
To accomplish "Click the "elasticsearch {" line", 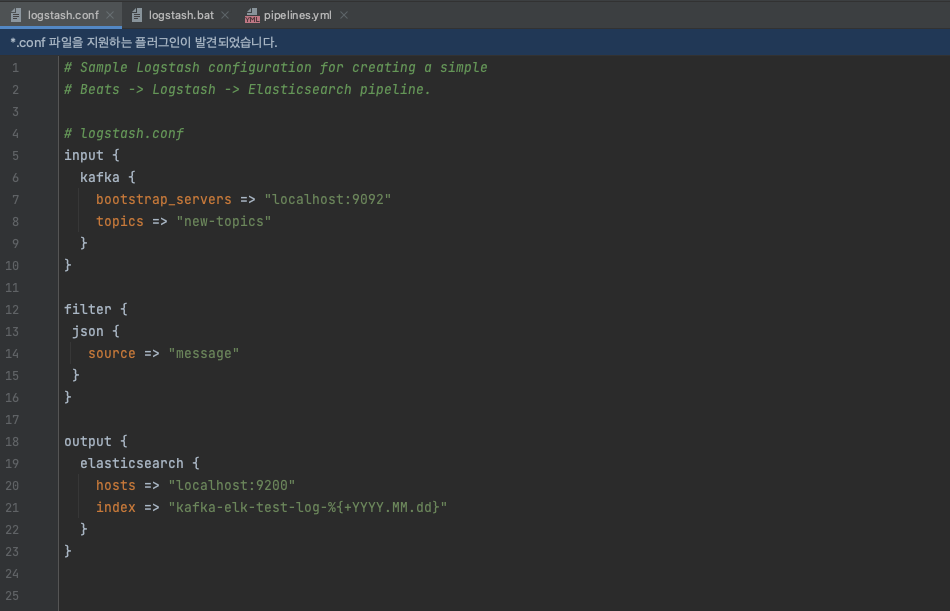I will (x=140, y=464).
